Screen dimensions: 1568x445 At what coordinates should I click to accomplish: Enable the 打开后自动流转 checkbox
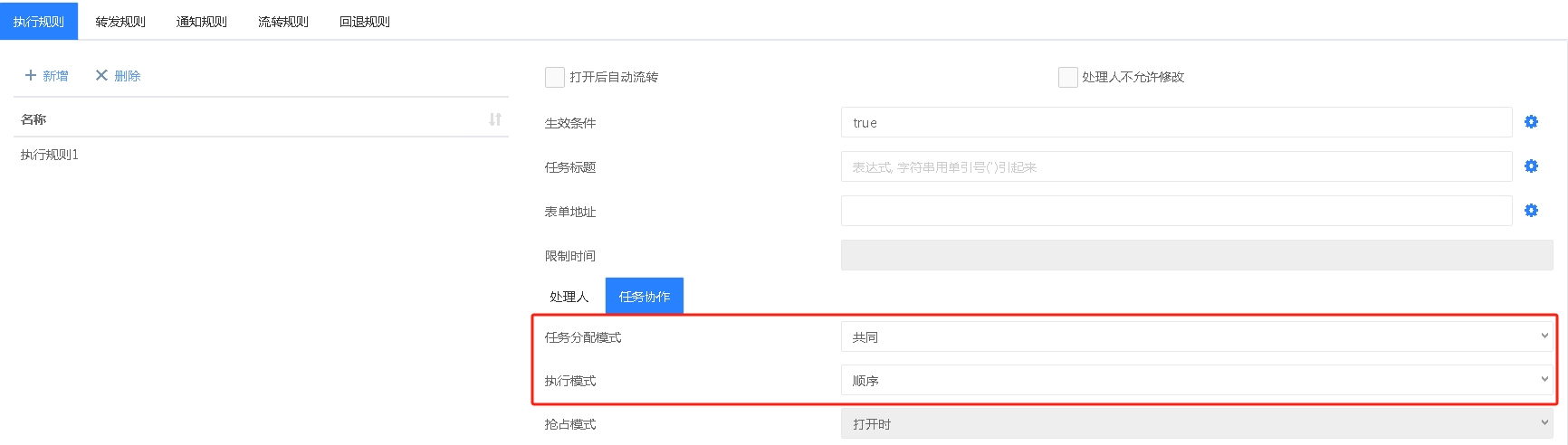pyautogui.click(x=555, y=77)
